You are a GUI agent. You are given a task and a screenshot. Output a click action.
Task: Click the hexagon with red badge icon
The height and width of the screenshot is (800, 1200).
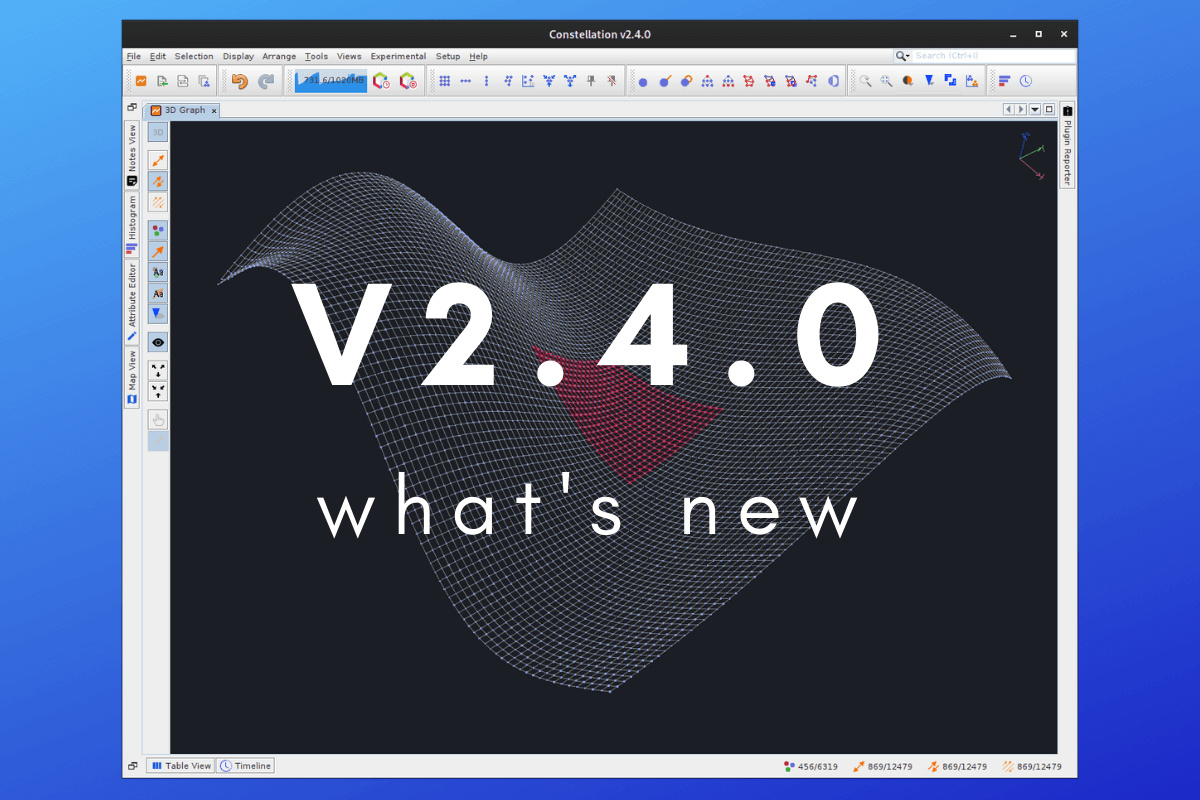pos(408,82)
